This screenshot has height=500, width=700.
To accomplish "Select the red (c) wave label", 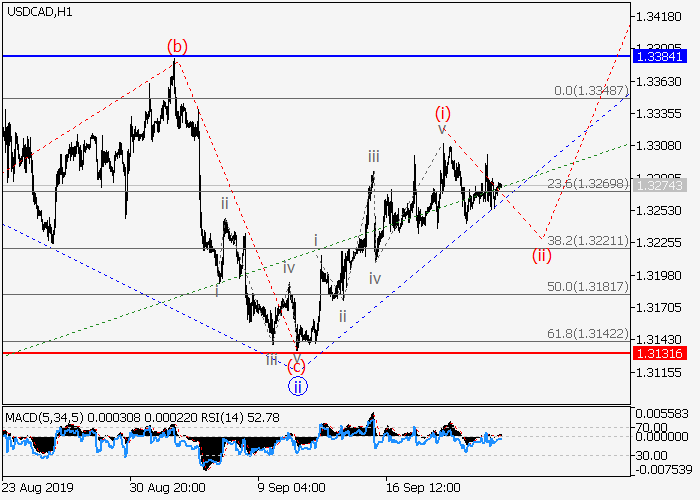I will 297,365.
